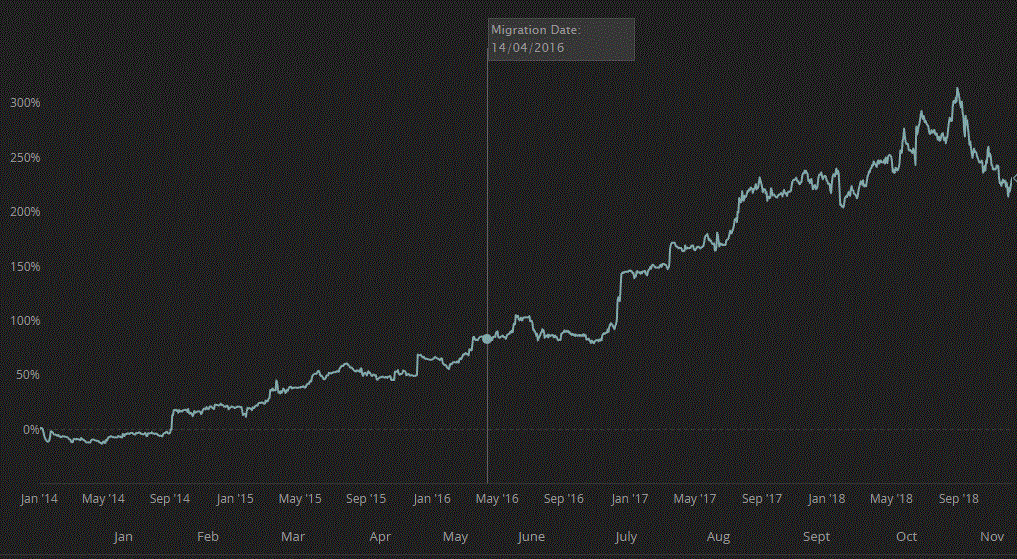Select the Sep '18 axis label
The image size is (1017, 559).
(x=959, y=499)
